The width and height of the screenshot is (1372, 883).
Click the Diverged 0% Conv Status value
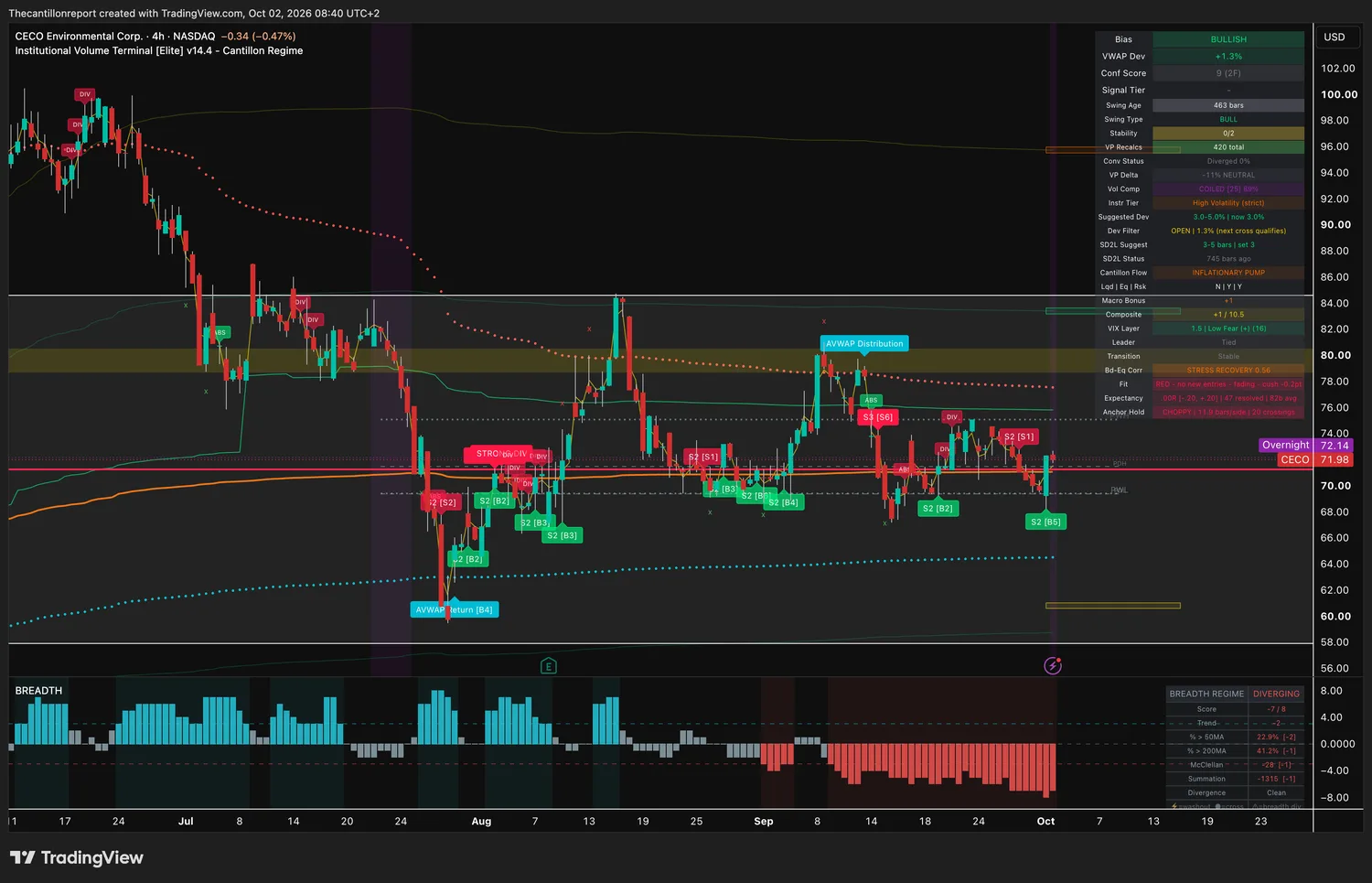(x=1228, y=161)
